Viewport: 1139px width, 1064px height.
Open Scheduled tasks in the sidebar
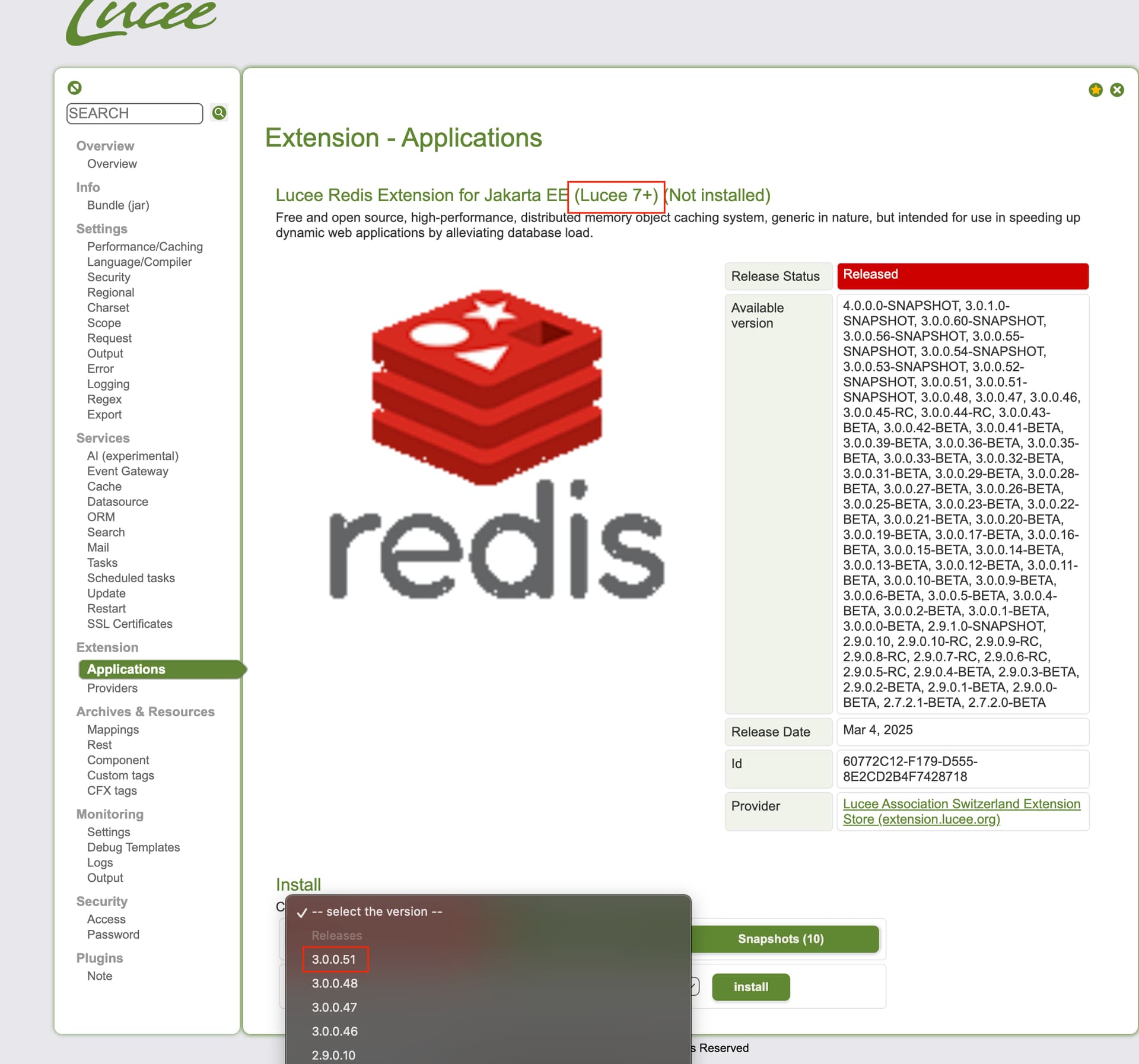[x=131, y=577]
